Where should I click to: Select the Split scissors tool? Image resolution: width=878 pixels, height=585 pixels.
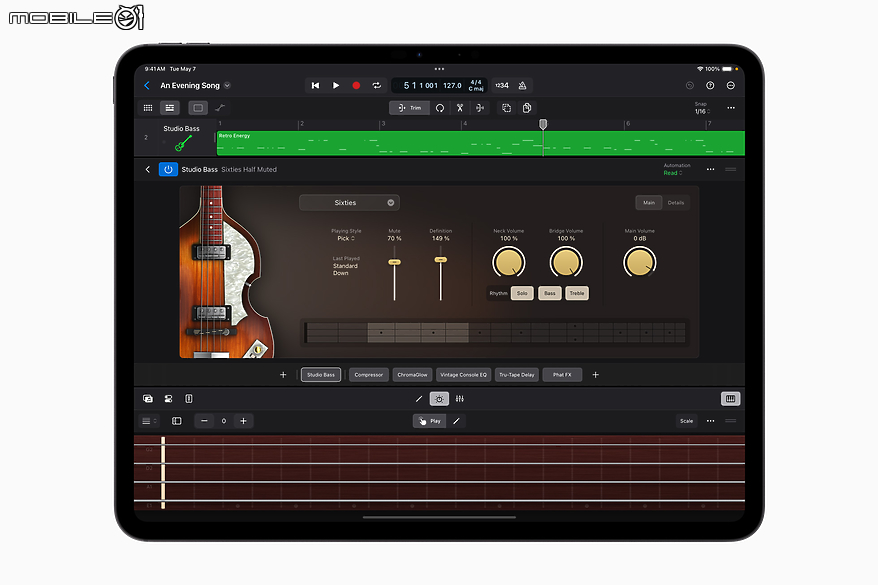point(460,108)
